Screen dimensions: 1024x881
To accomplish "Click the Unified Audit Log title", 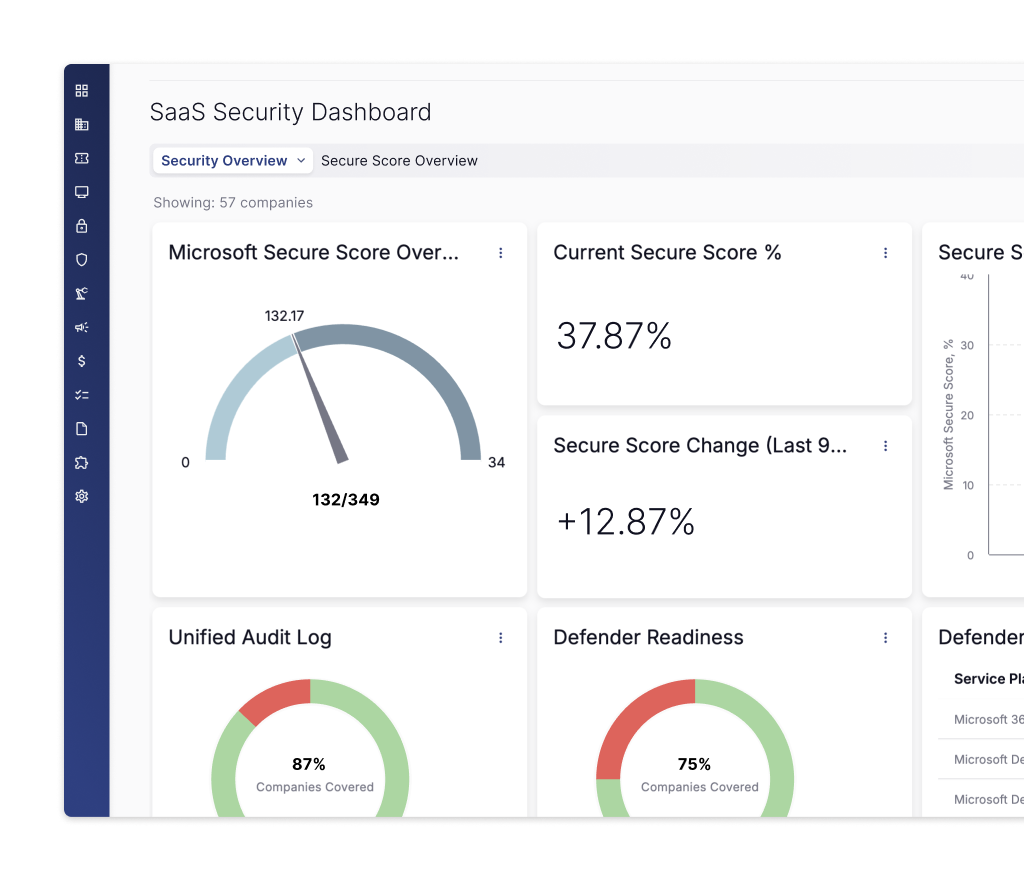I will click(x=250, y=637).
